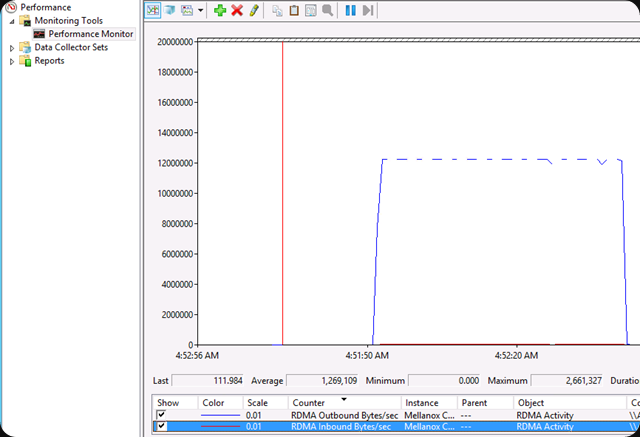Click the Reports folder icon

(25, 61)
